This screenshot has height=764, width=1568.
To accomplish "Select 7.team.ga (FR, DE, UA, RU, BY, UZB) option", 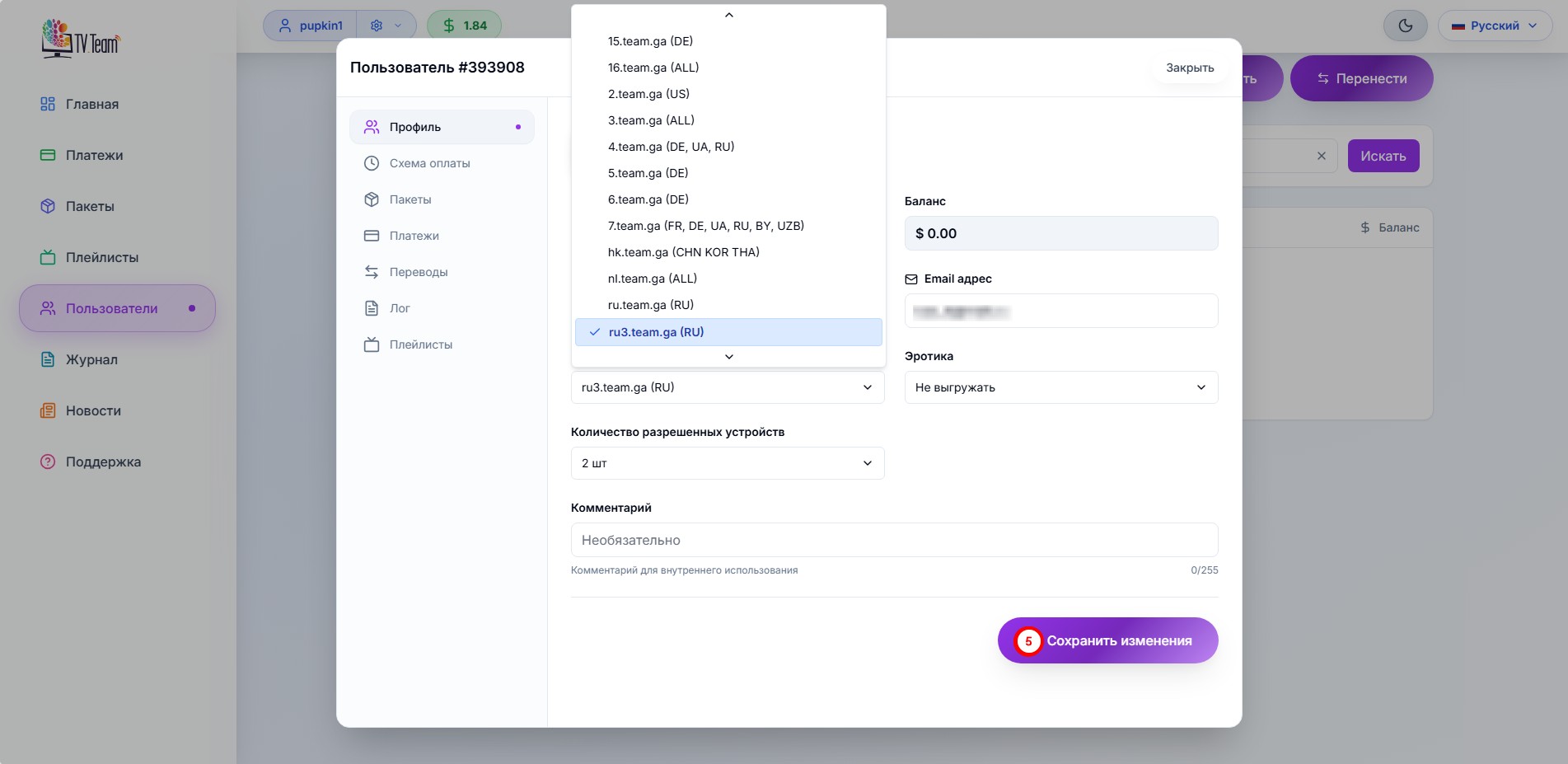I will point(705,226).
